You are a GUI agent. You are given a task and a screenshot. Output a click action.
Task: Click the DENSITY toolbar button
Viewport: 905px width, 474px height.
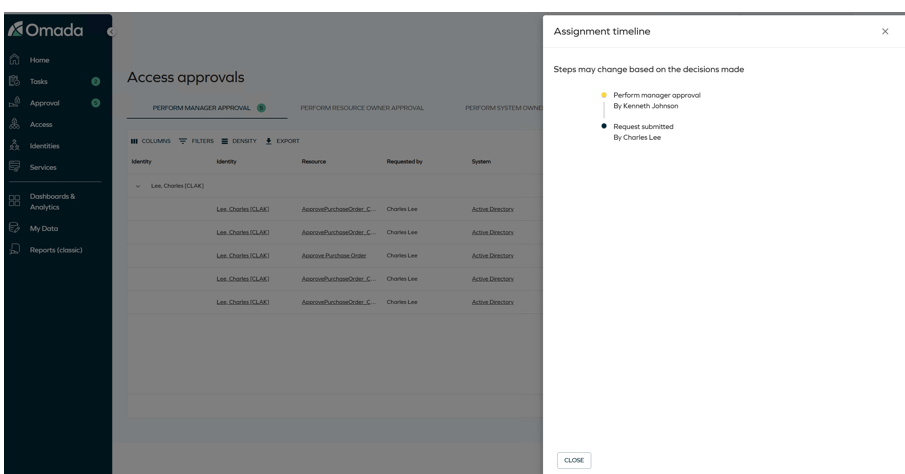239,141
